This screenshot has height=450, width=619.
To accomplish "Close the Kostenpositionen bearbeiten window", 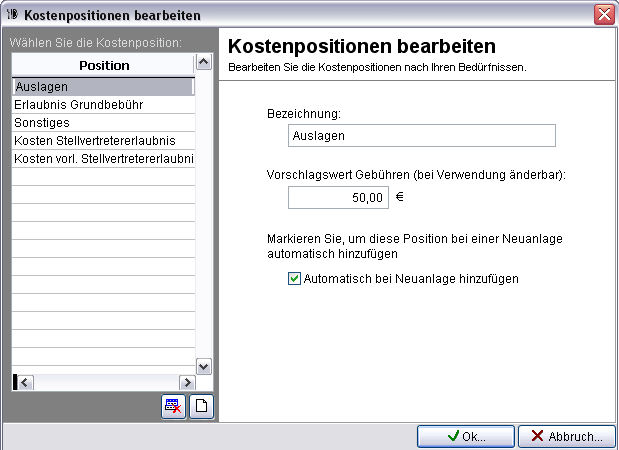I will coord(604,15).
